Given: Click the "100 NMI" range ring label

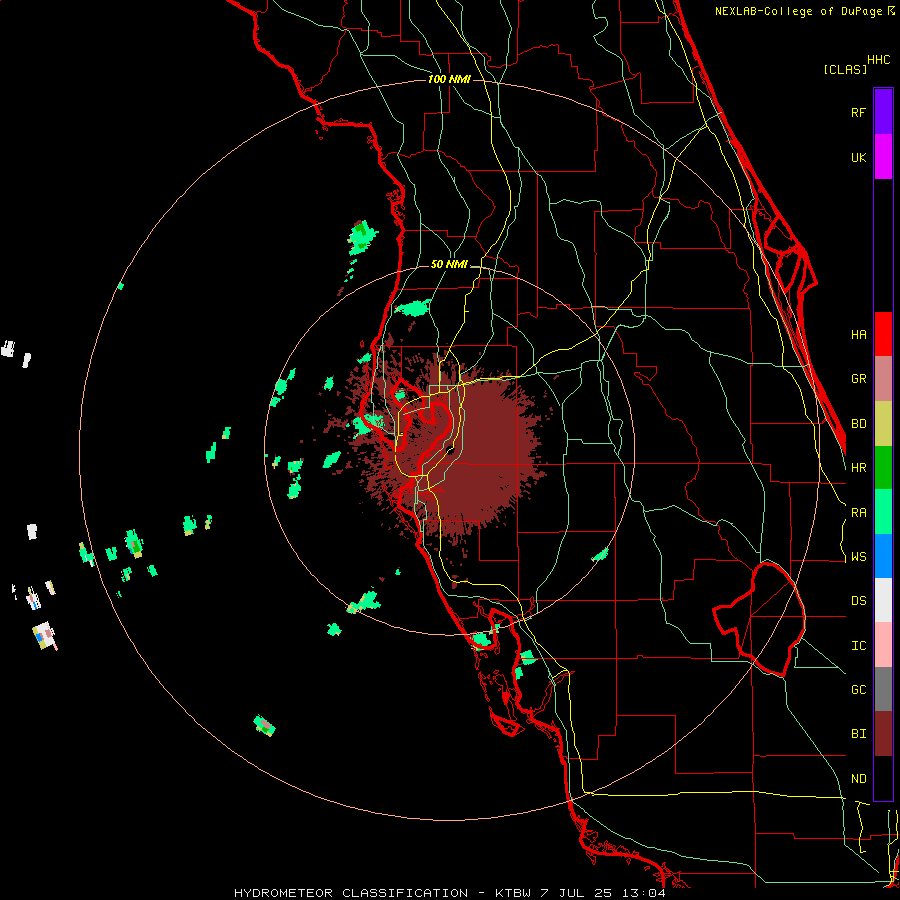Looking at the screenshot, I should click(449, 79).
